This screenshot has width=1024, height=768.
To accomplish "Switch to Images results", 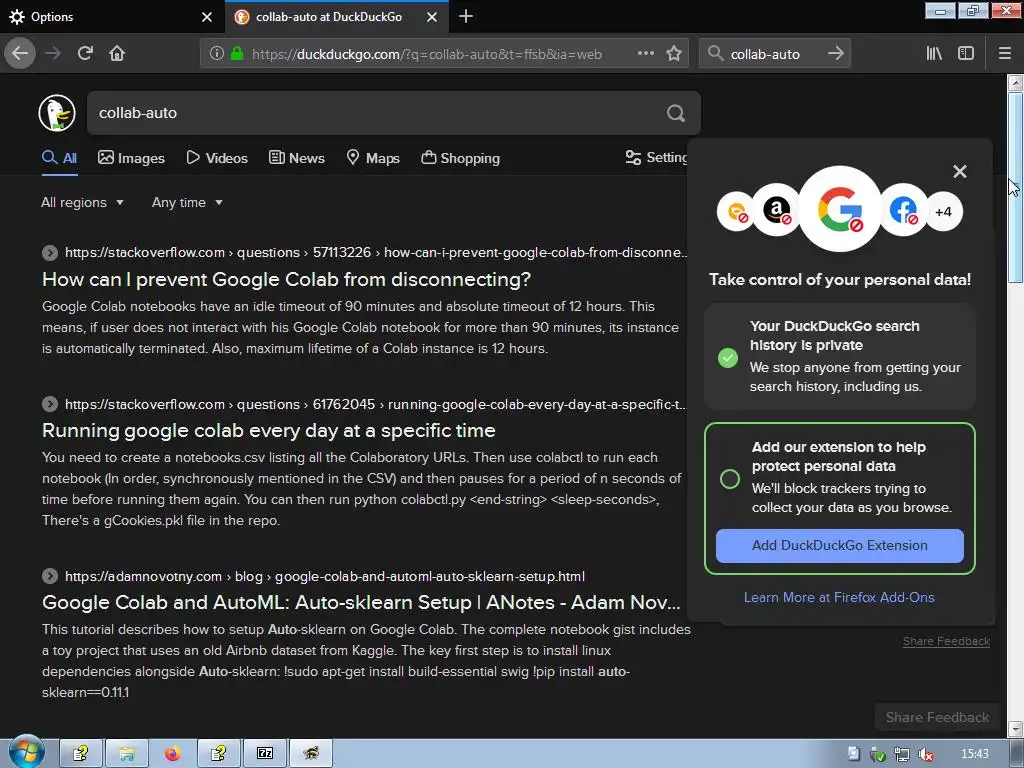I will [x=131, y=158].
